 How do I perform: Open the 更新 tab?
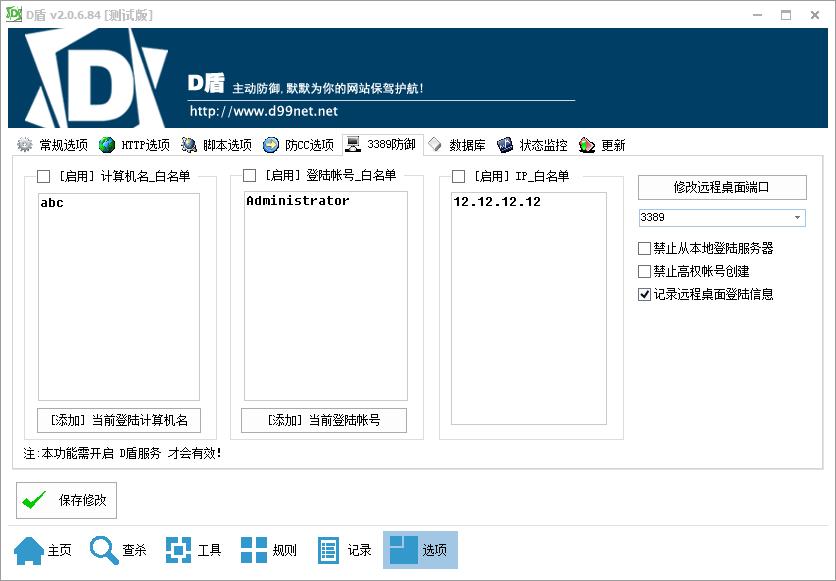(602, 145)
